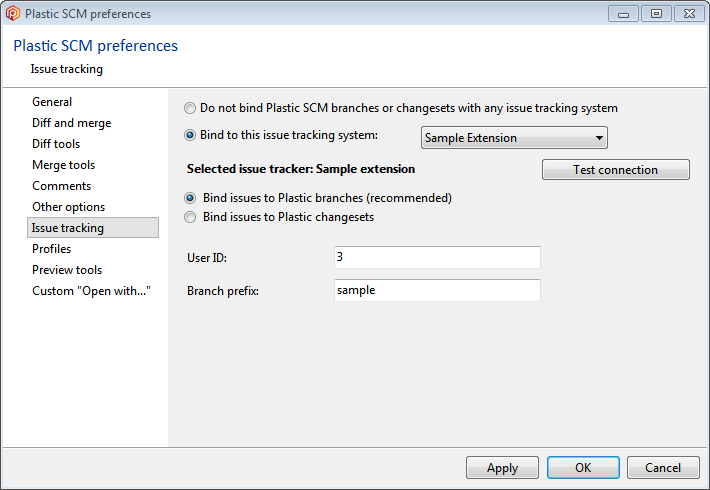This screenshot has height=490, width=710.
Task: Maximize the preferences window
Action: coord(656,14)
